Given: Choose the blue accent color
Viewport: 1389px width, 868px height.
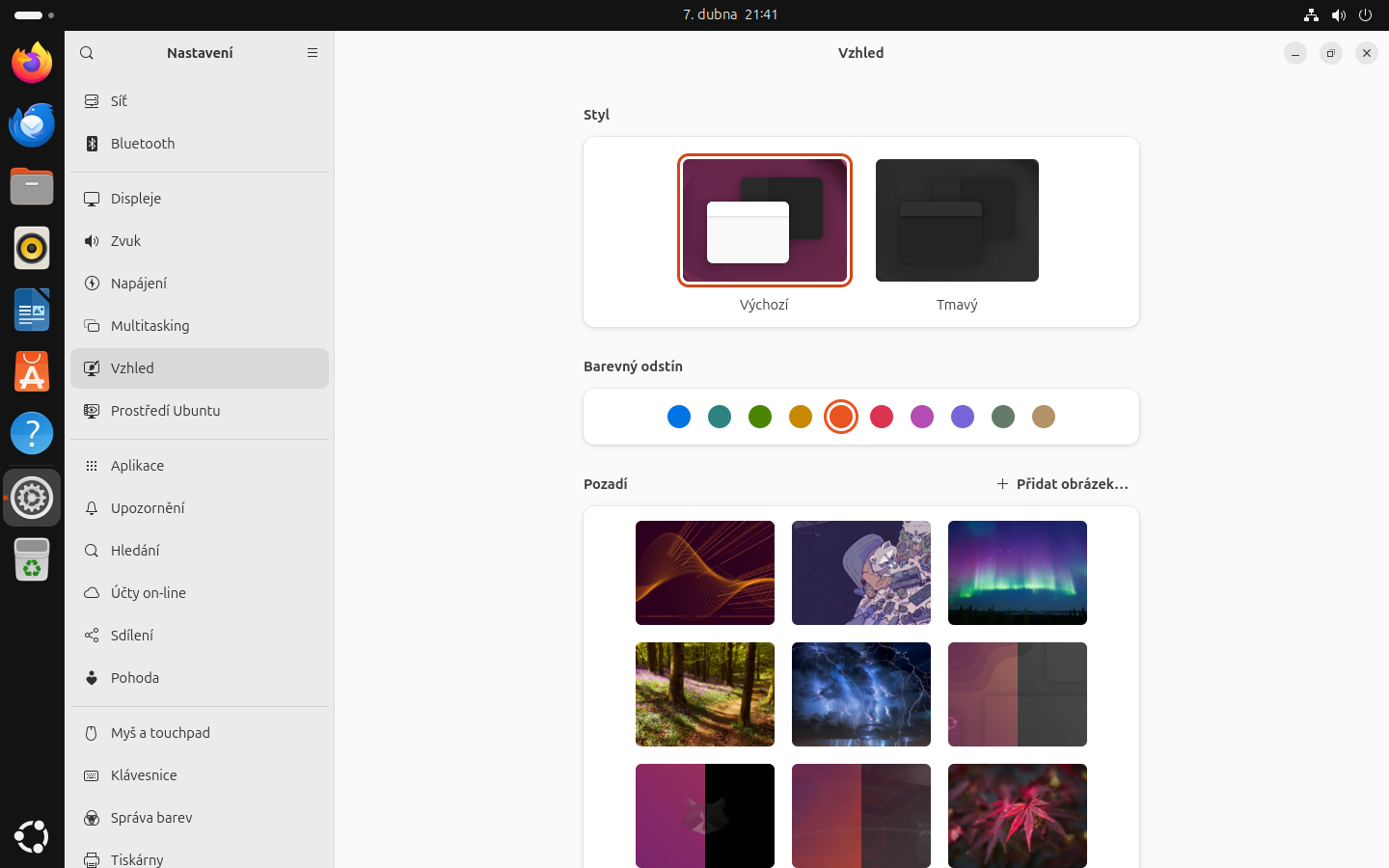Looking at the screenshot, I should 679,417.
